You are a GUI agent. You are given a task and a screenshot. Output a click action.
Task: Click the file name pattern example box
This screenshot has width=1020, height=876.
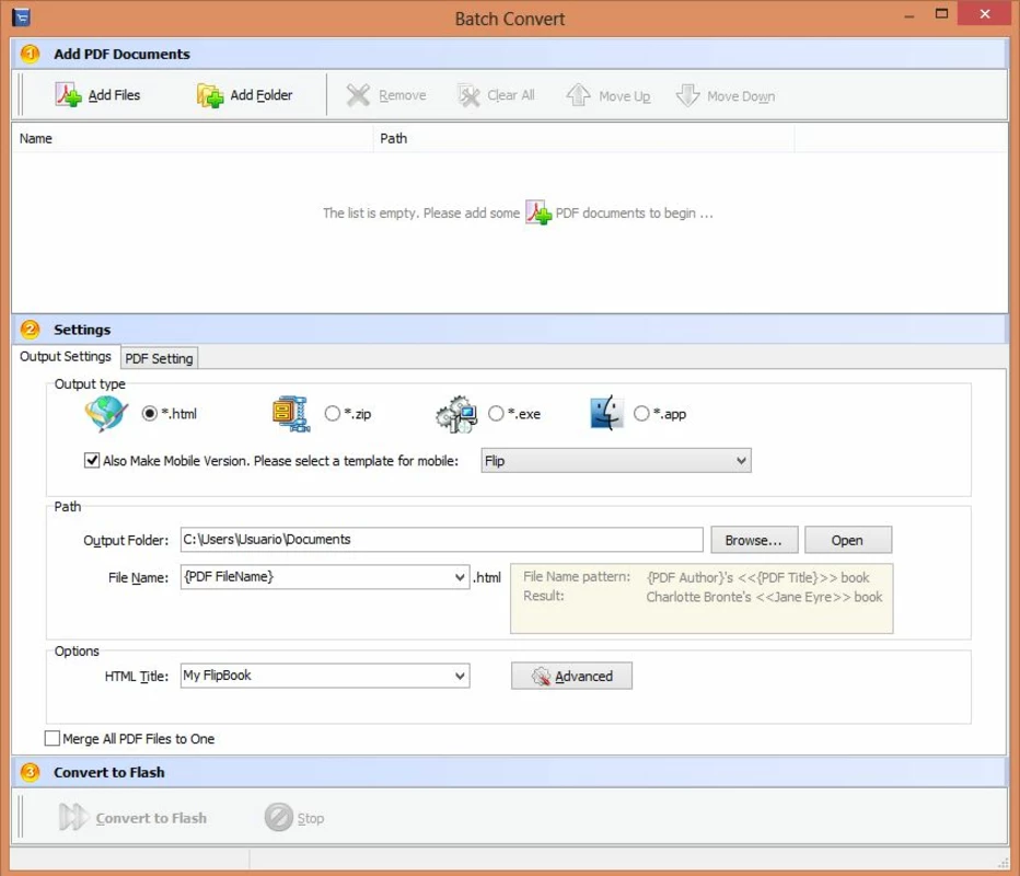pos(702,598)
